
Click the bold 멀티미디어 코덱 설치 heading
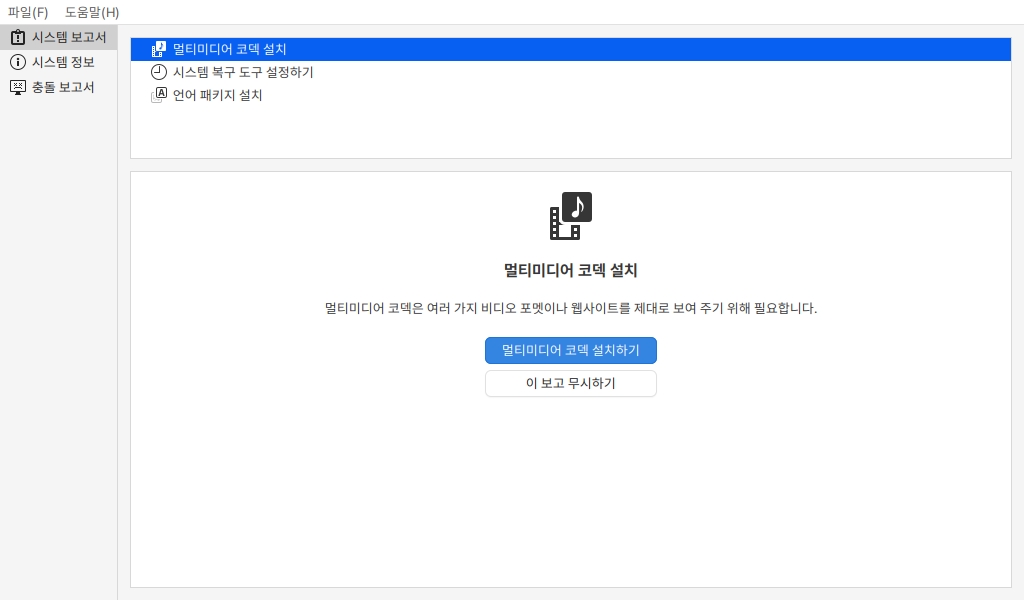(571, 270)
